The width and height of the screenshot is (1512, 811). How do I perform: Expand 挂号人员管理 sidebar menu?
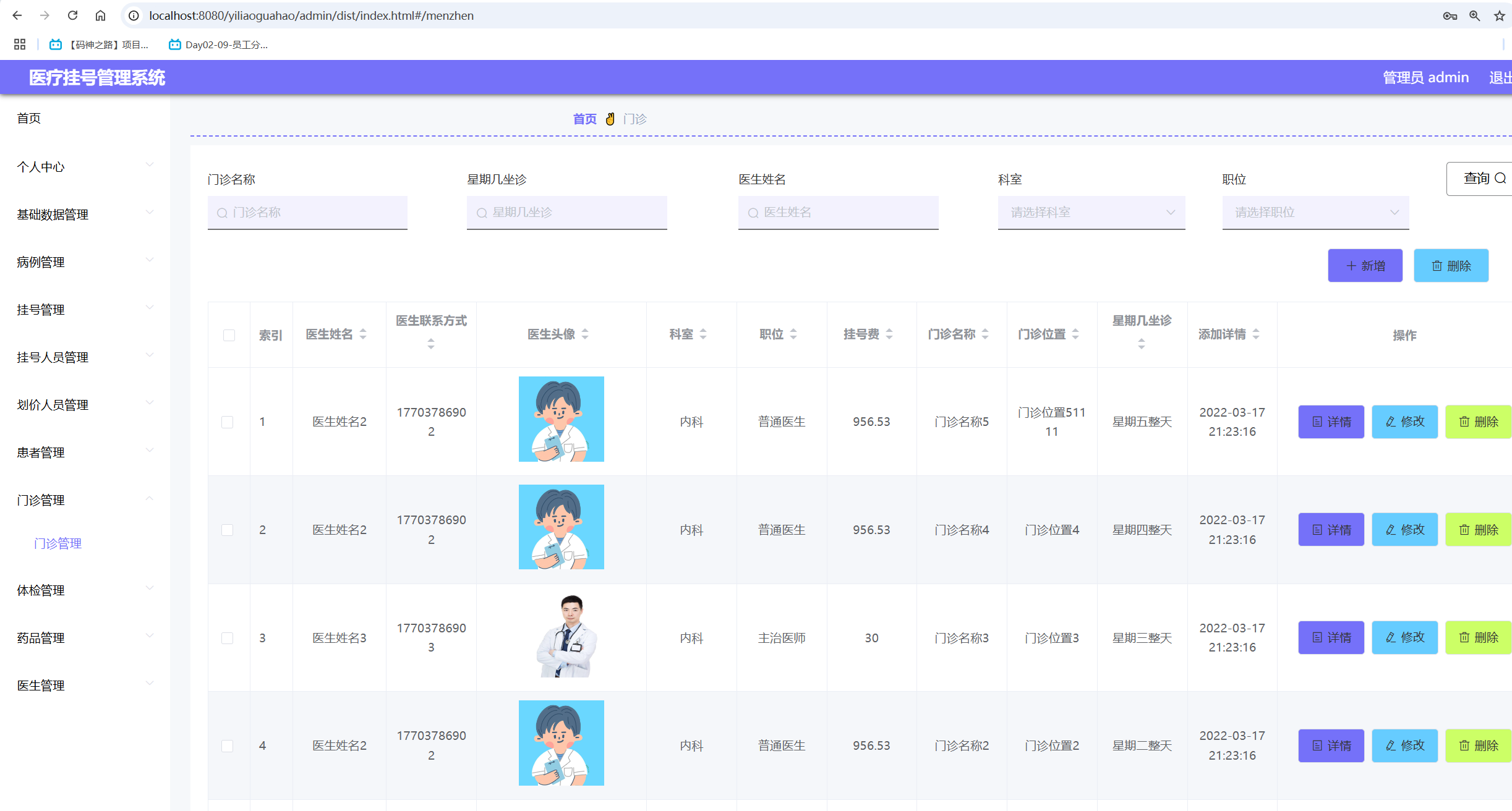coord(85,357)
